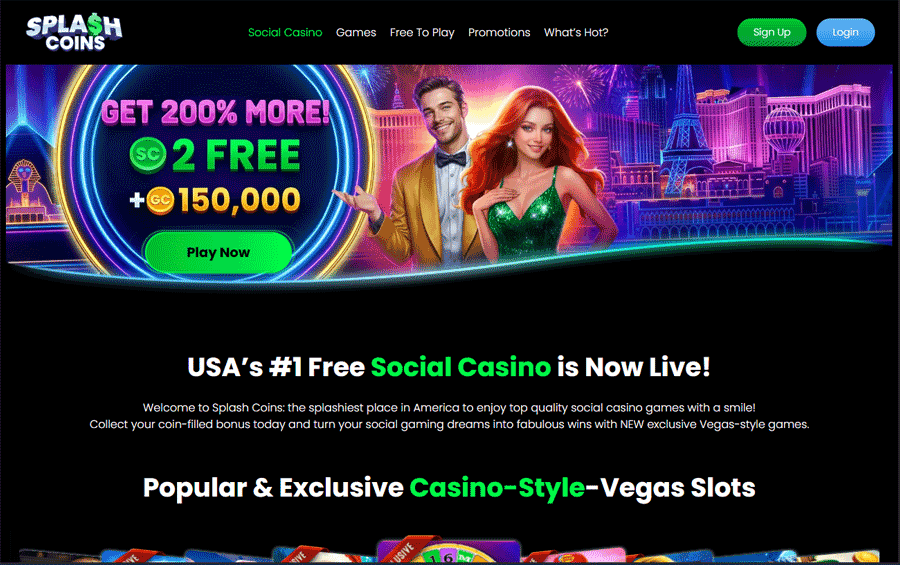This screenshot has width=900, height=565.
Task: Click the blue Login button
Action: [845, 32]
